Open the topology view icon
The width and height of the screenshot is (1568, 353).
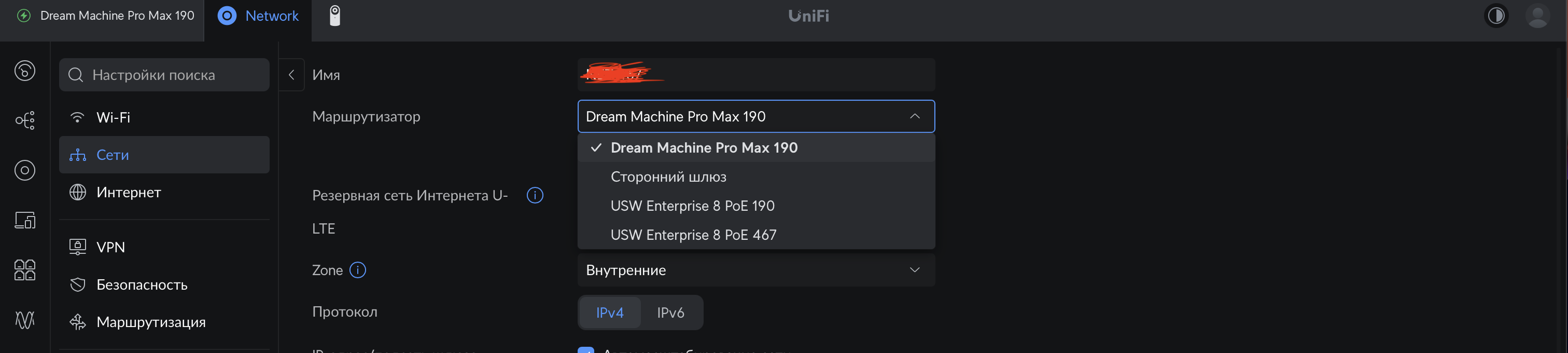pos(25,120)
